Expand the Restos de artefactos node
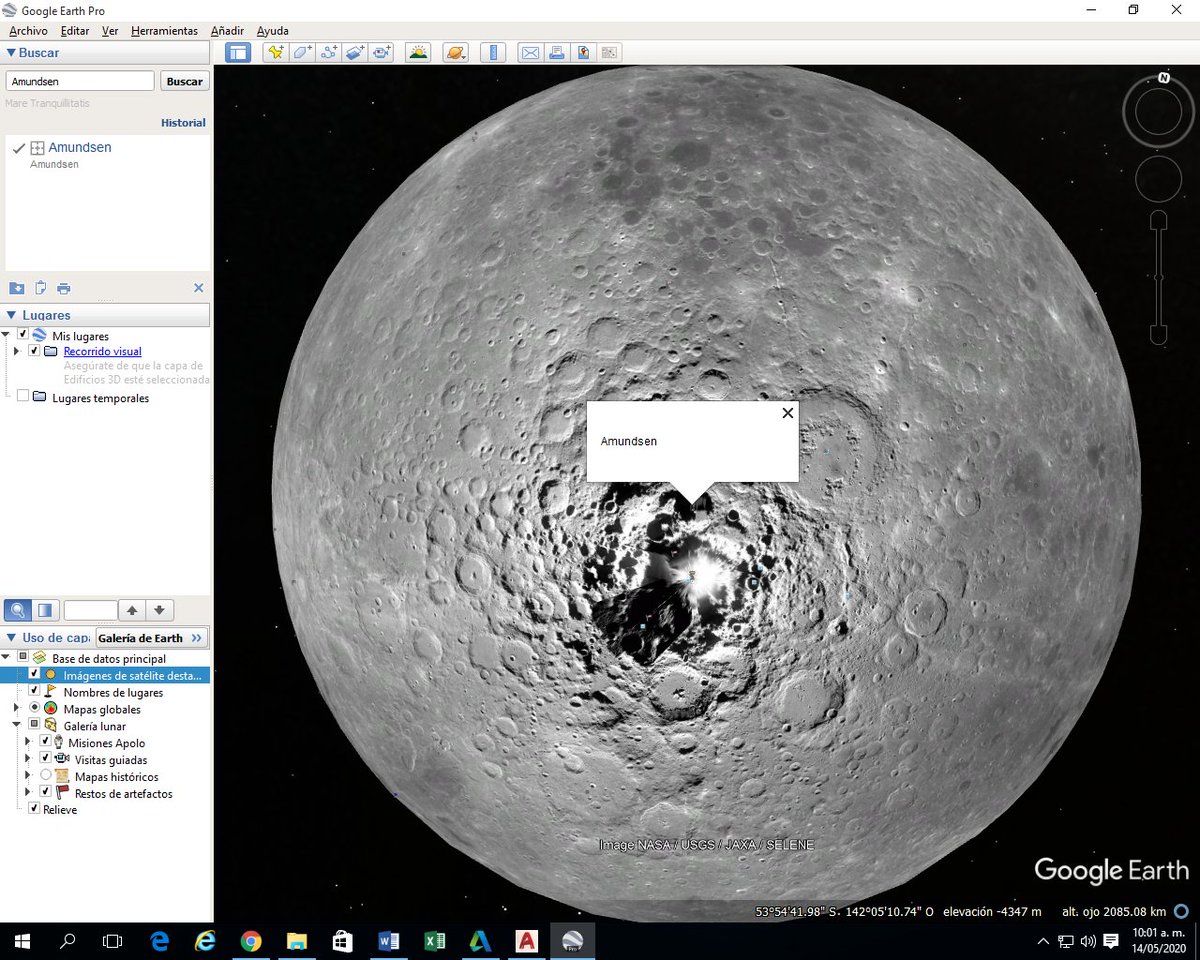The height and width of the screenshot is (960, 1200). tap(28, 792)
